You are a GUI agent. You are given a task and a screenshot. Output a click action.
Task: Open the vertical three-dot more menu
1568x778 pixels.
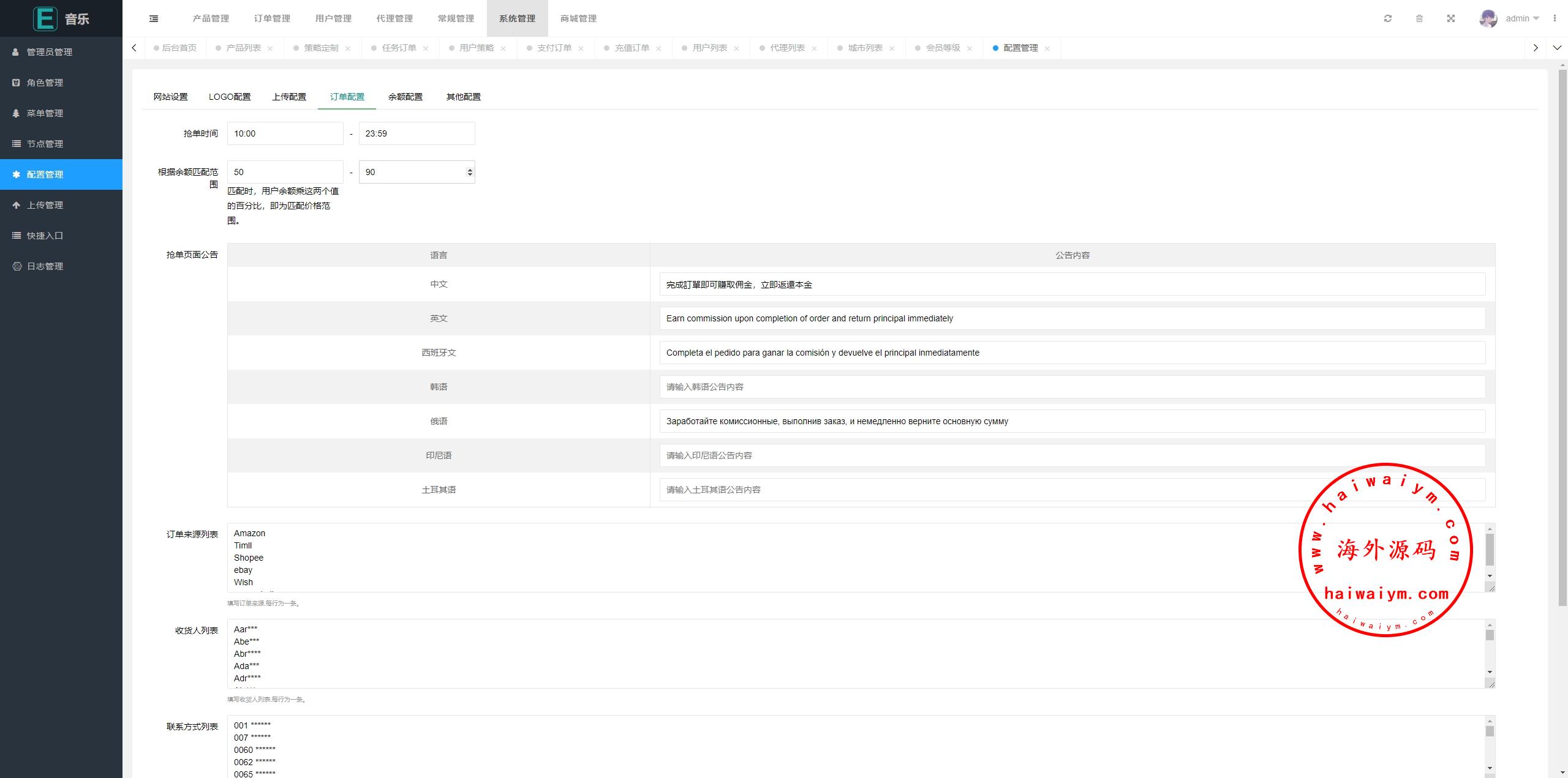point(1555,18)
